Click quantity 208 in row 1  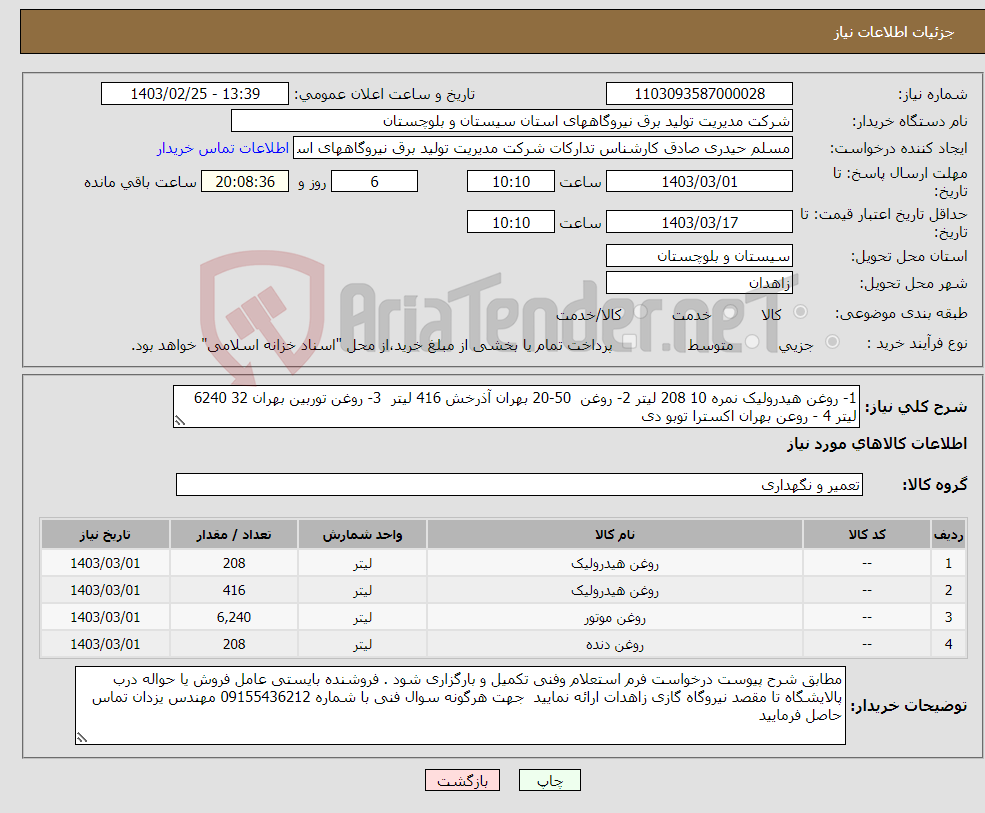click(234, 564)
